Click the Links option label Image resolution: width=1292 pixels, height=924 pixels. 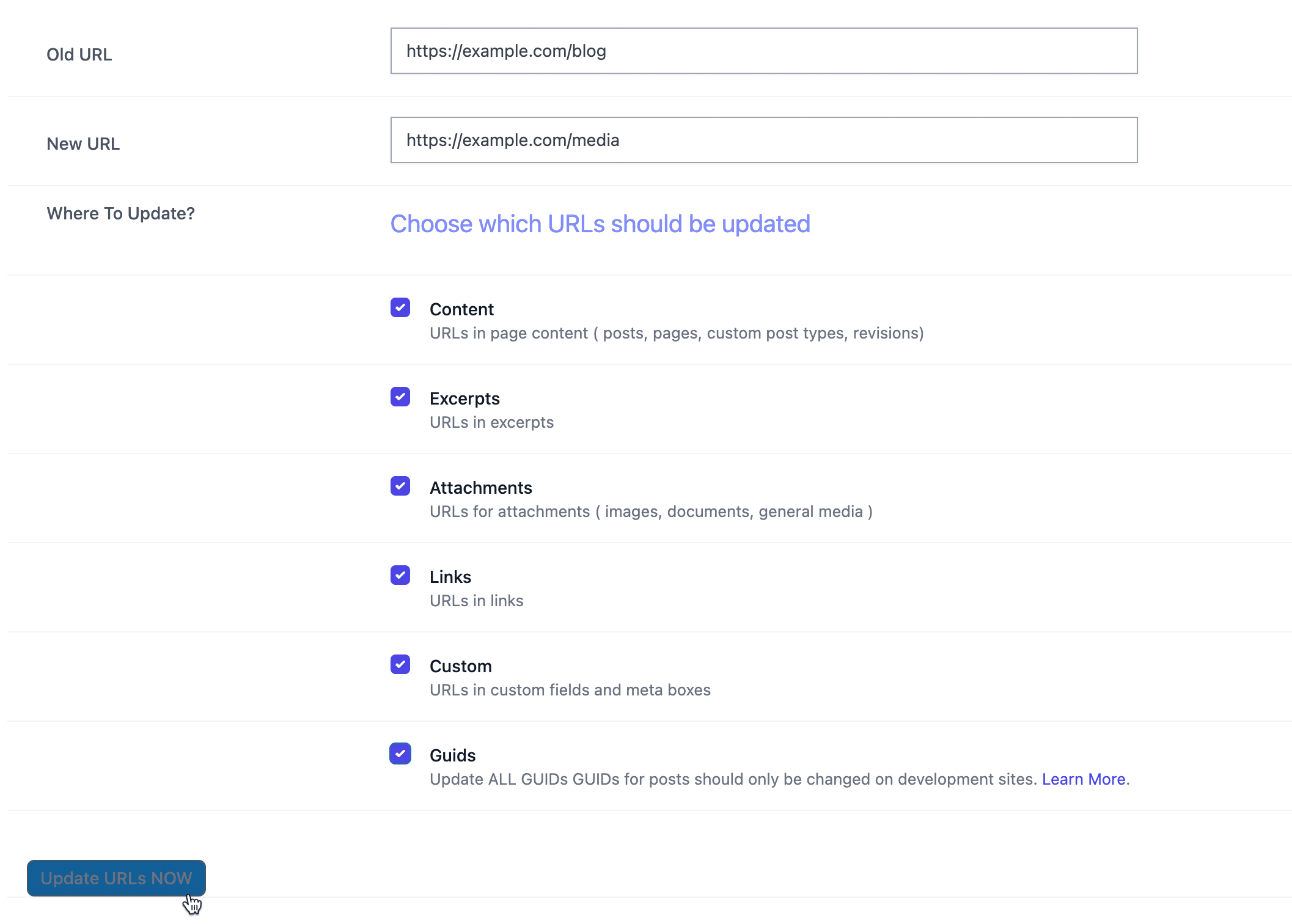tap(450, 577)
